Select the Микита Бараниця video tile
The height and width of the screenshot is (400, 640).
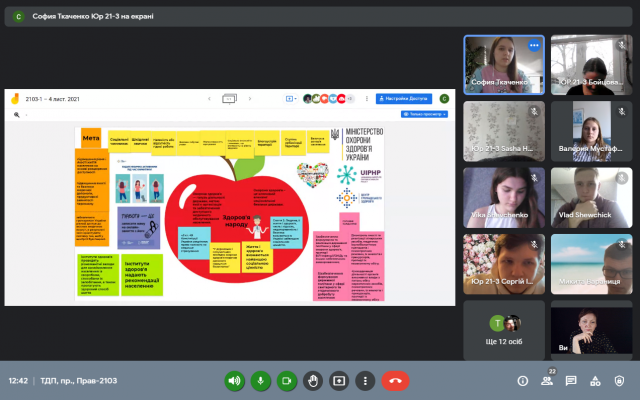(591, 264)
